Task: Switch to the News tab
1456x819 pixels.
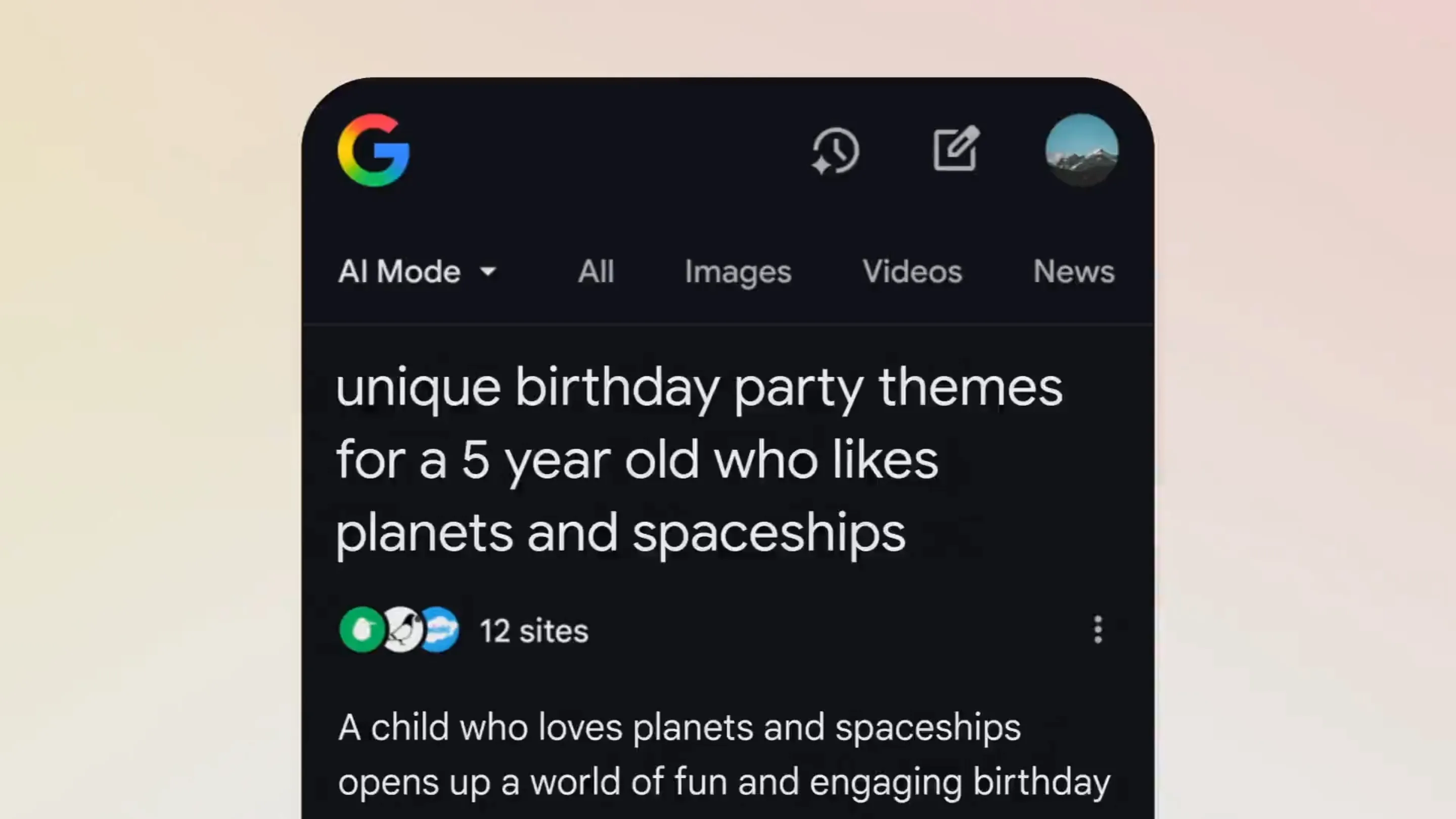Action: [x=1074, y=272]
